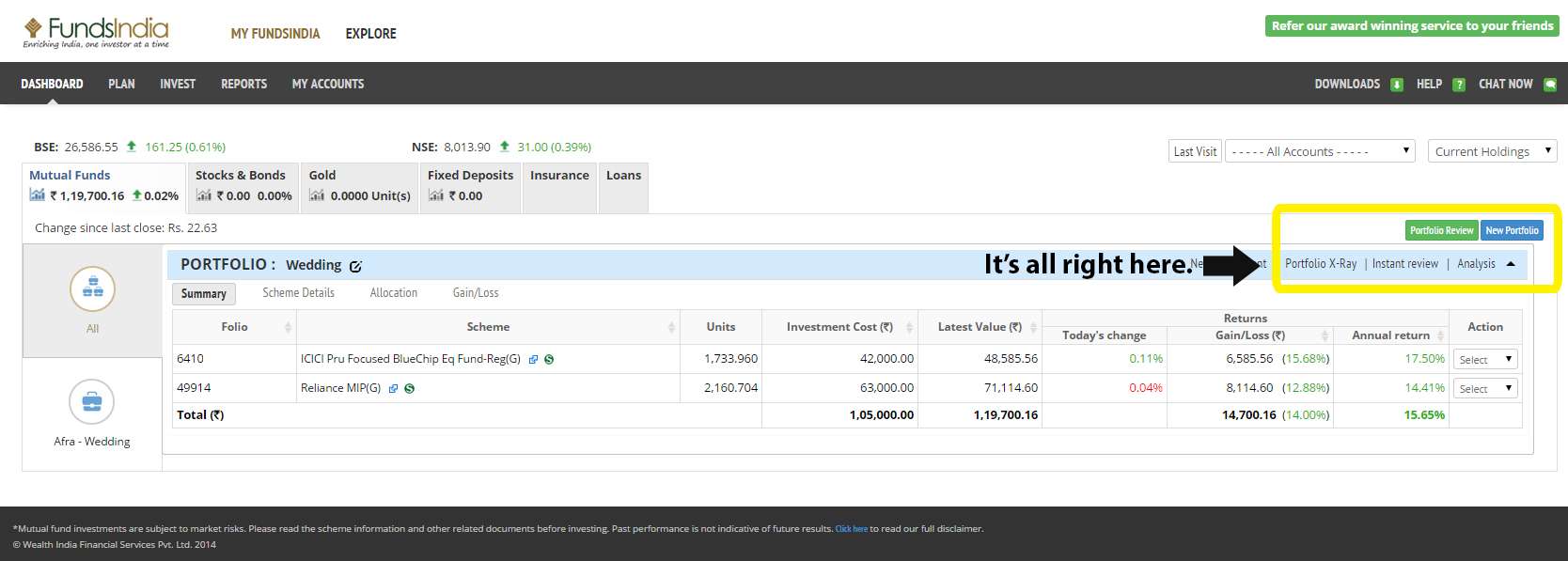The image size is (1568, 561).
Task: Click total latest value 1,19,700.16 in table
Action: click(1006, 415)
